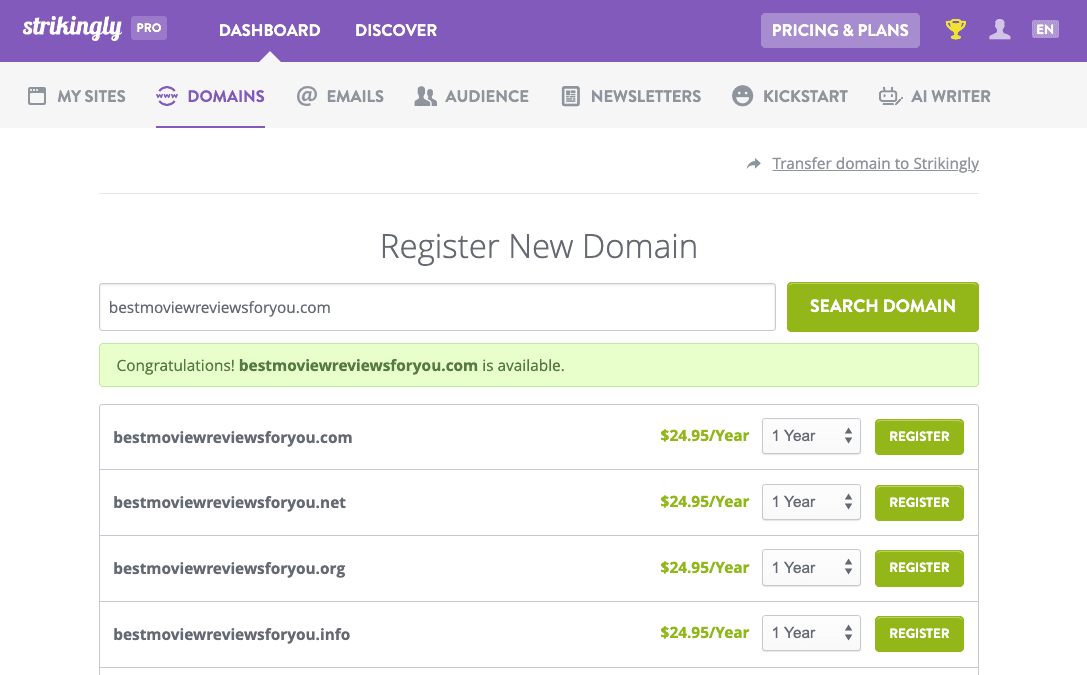Change the 1 Year selector for the .net domain

coord(811,502)
